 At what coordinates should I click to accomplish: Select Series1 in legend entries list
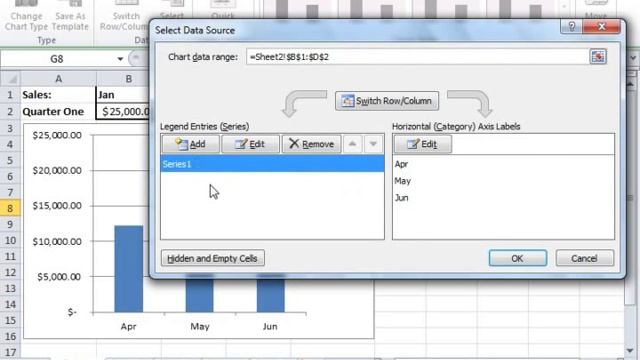click(272, 164)
